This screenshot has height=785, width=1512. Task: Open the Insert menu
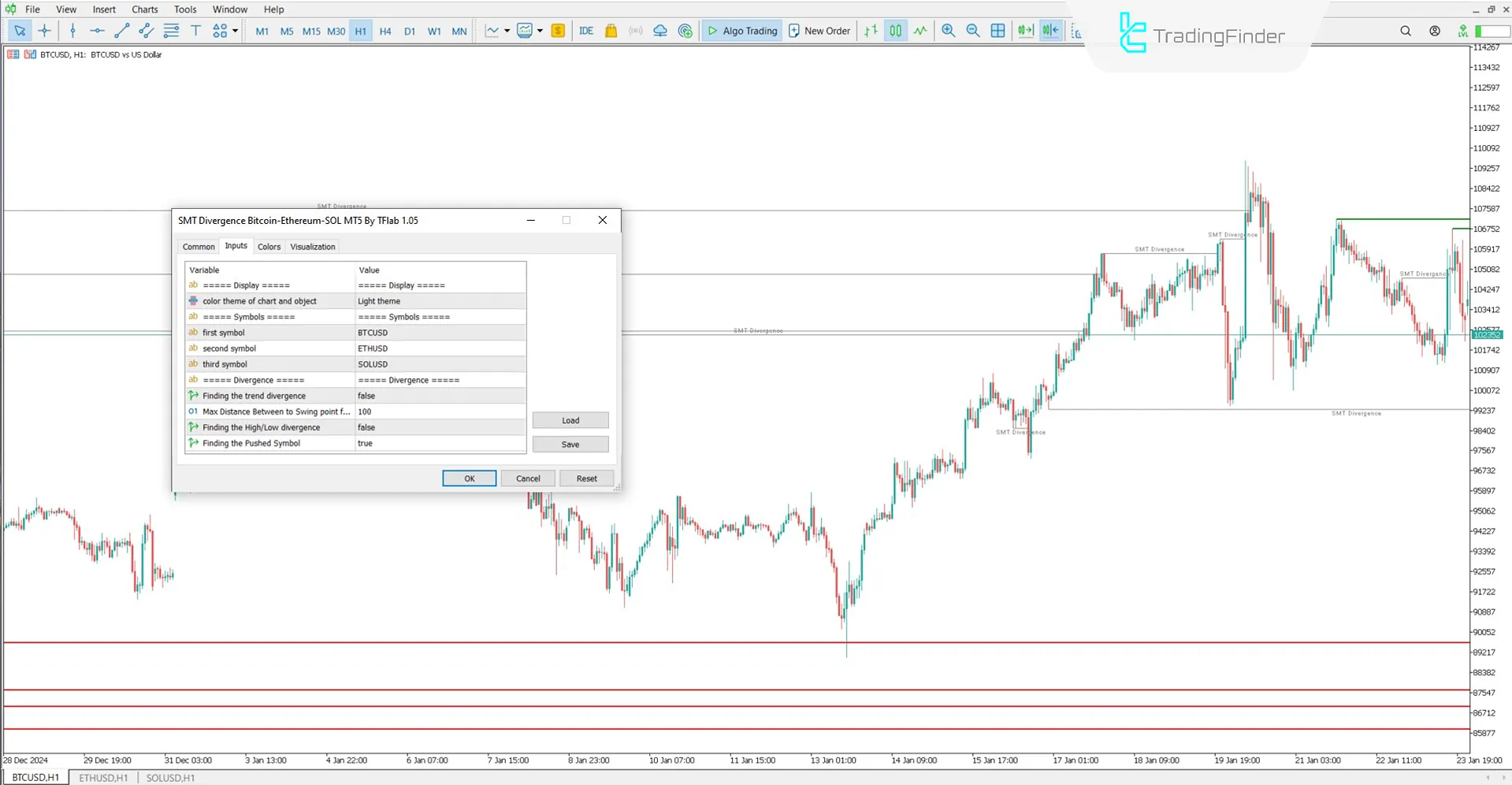(x=104, y=9)
